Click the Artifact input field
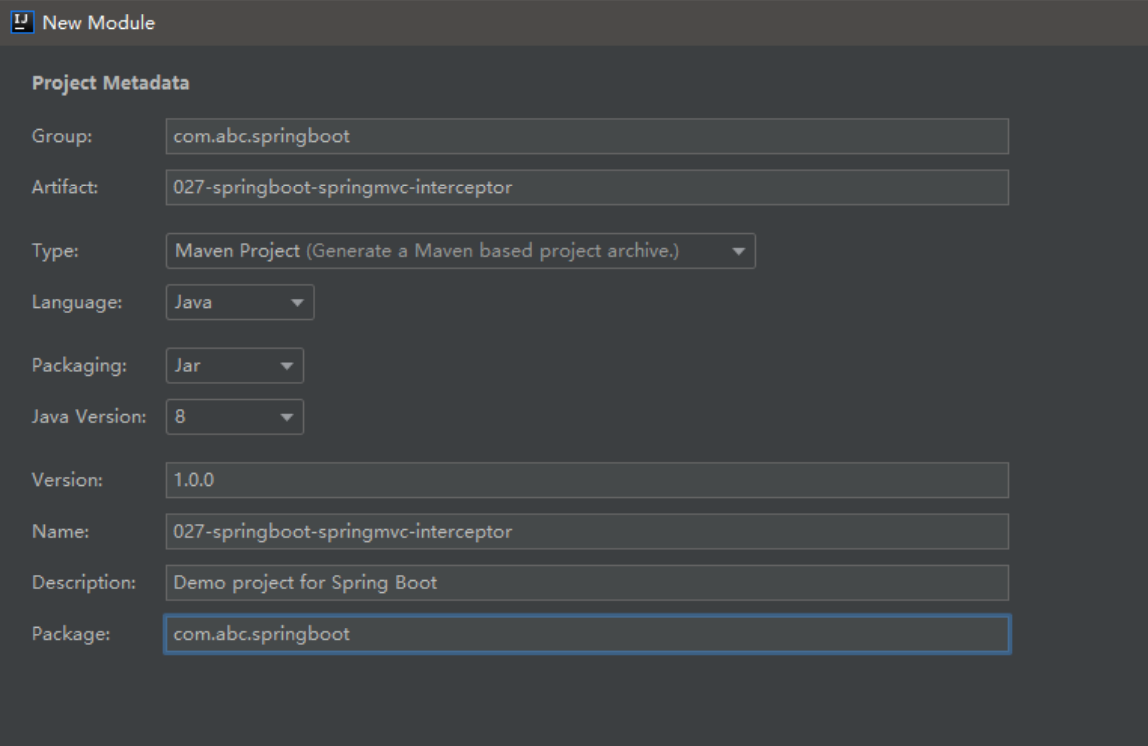 point(587,187)
